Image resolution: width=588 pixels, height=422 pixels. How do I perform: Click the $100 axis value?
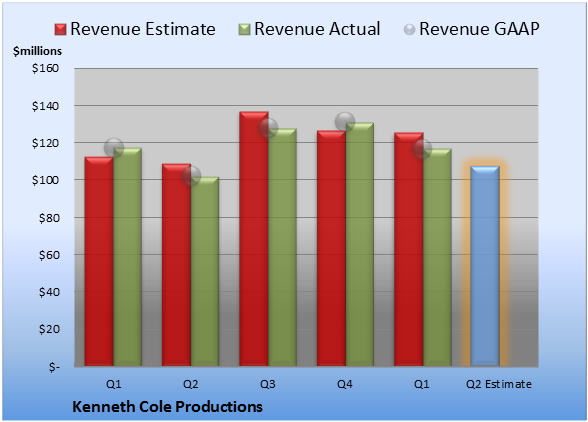(x=45, y=180)
